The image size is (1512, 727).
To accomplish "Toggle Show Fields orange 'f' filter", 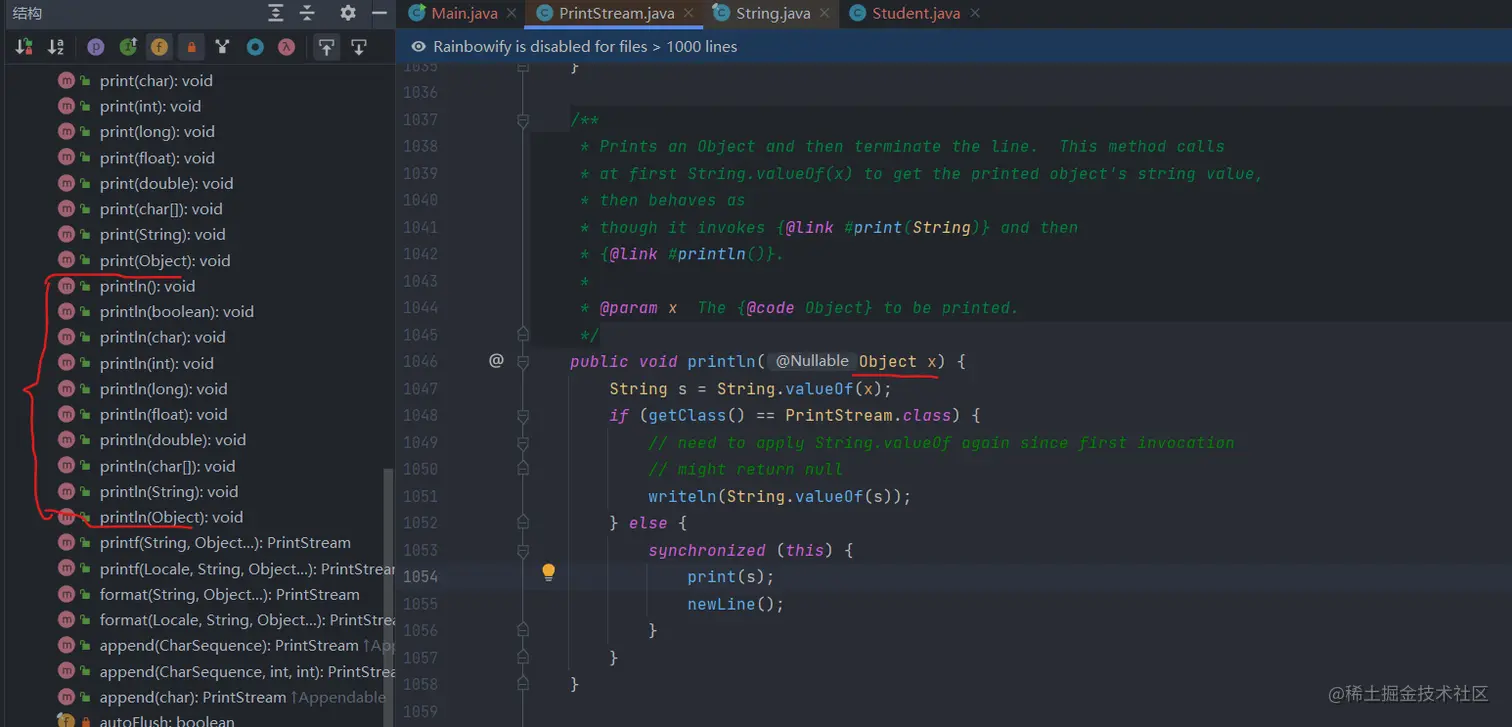I will point(159,47).
